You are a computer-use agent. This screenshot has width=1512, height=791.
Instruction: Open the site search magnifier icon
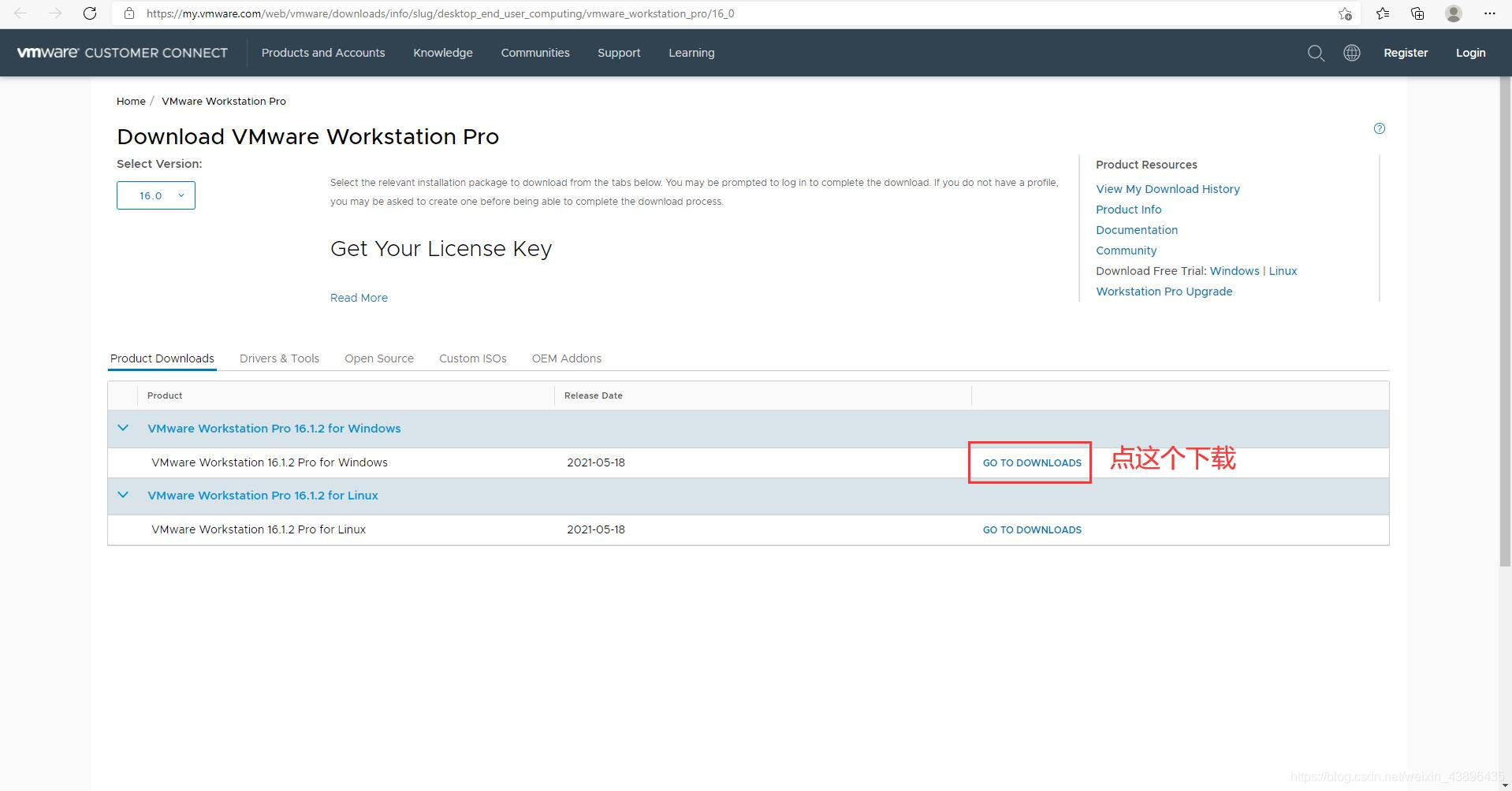coord(1316,53)
